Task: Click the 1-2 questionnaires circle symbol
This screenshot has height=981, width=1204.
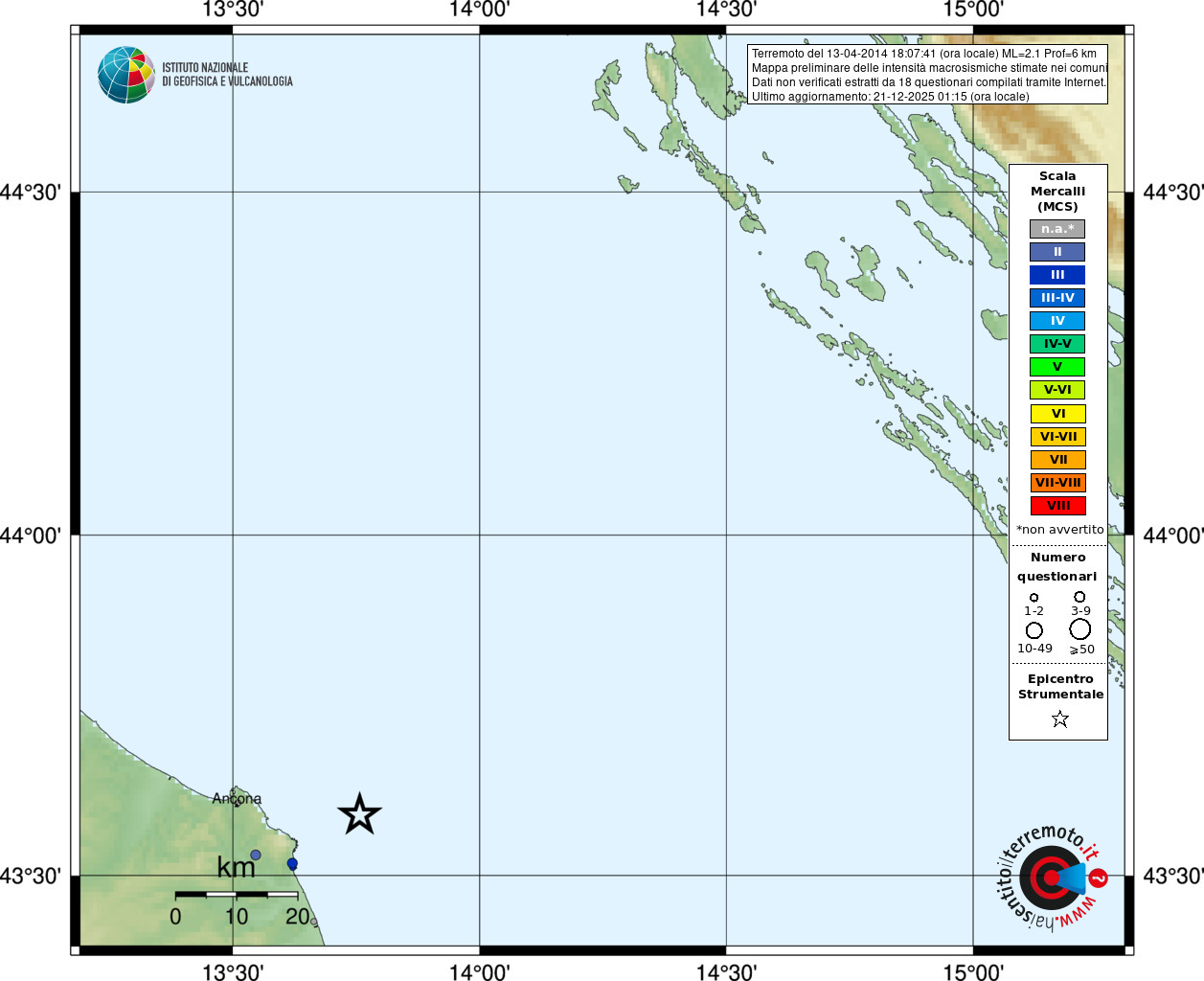Action: [1034, 598]
